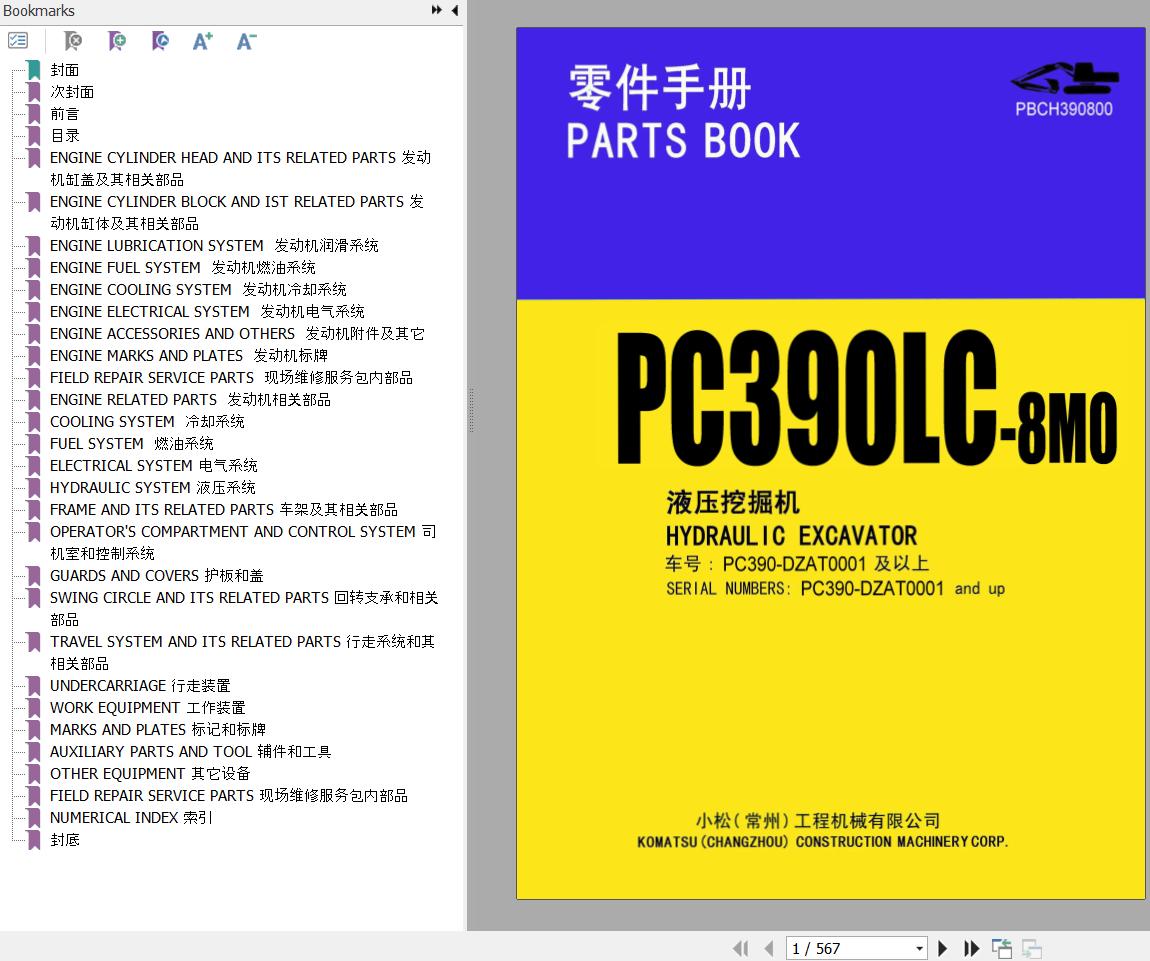
Task: Go to the next page
Action: (x=942, y=949)
